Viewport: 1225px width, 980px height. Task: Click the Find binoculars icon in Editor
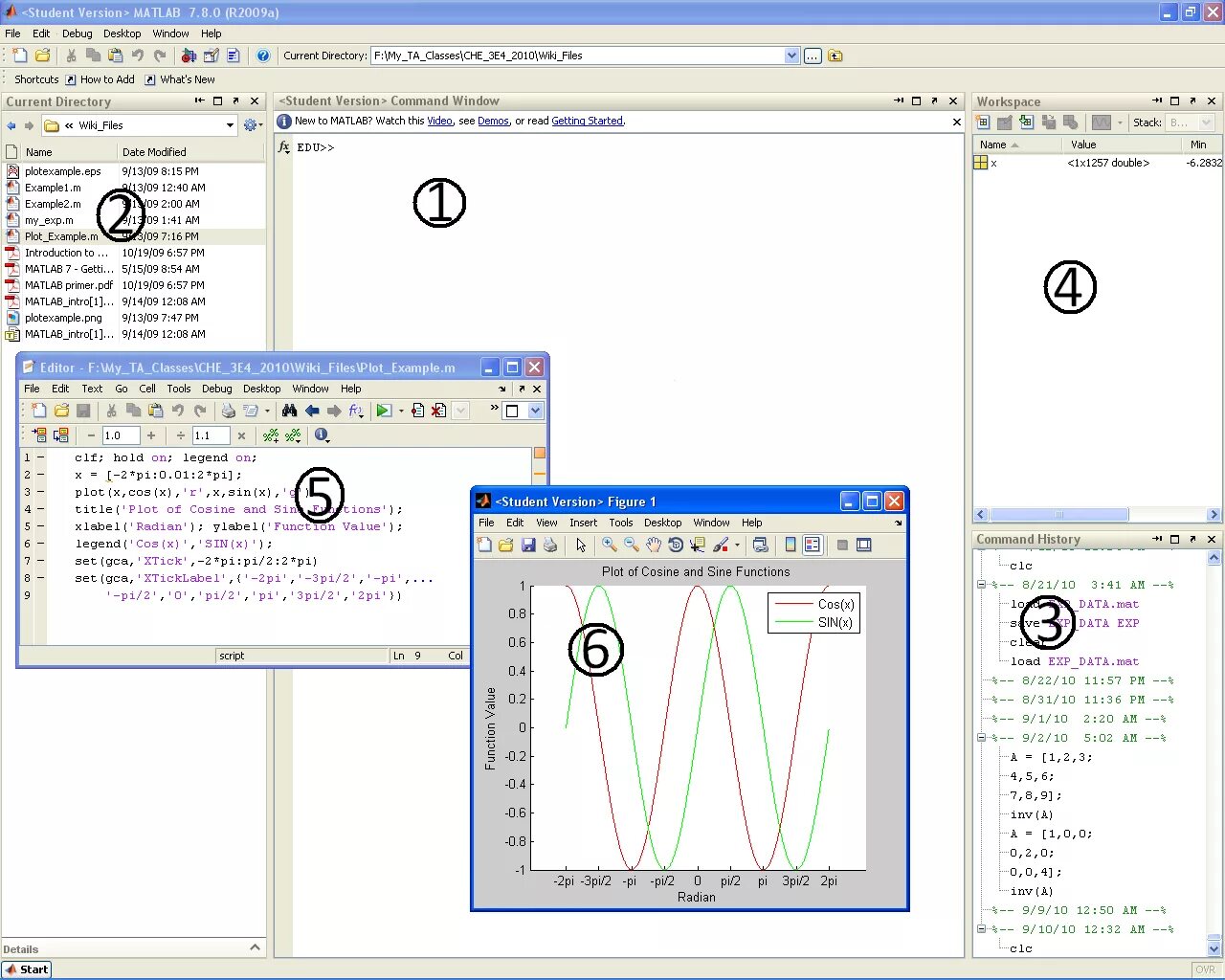289,411
